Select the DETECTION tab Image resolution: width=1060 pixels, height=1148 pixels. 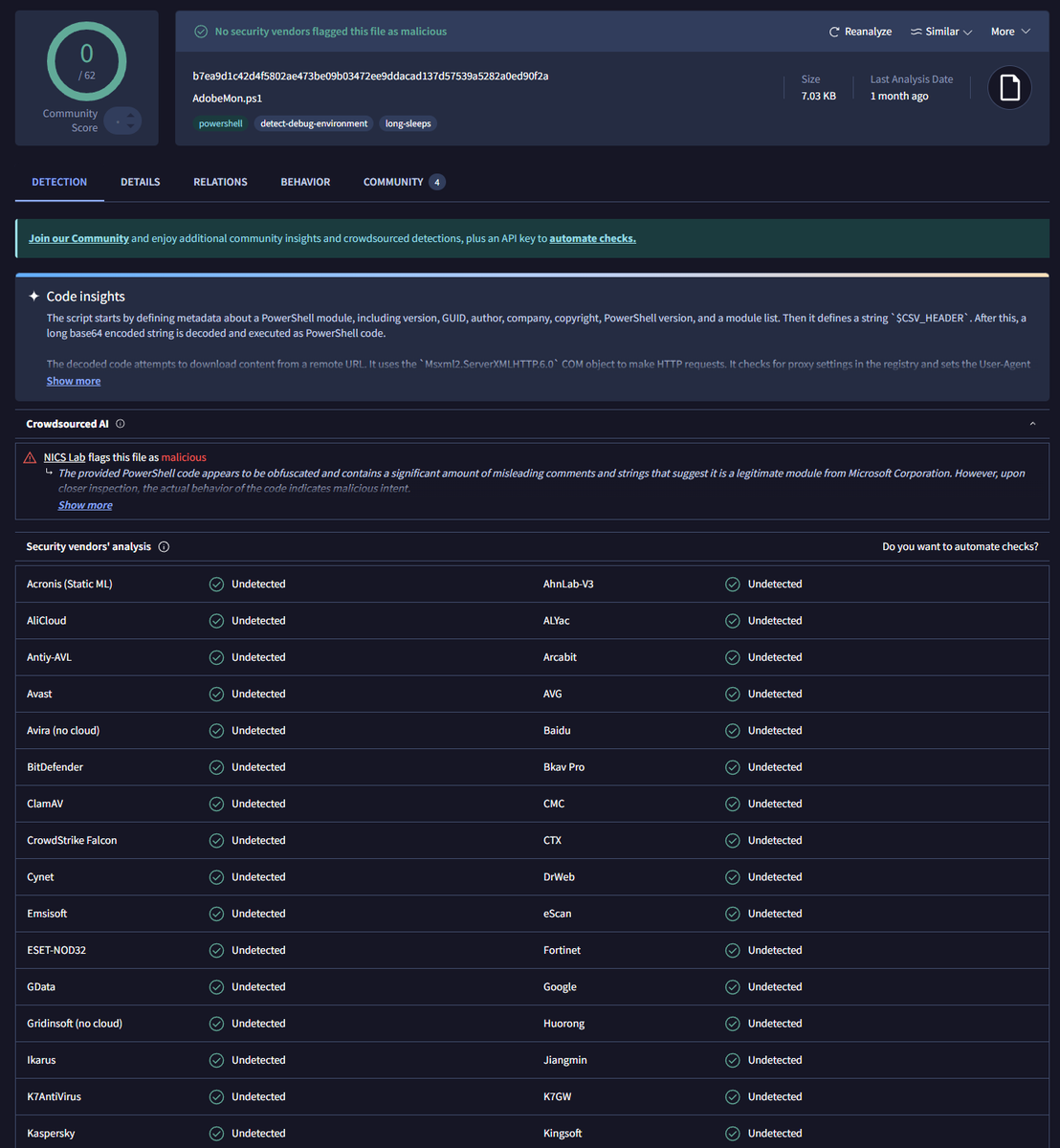pyautogui.click(x=59, y=182)
